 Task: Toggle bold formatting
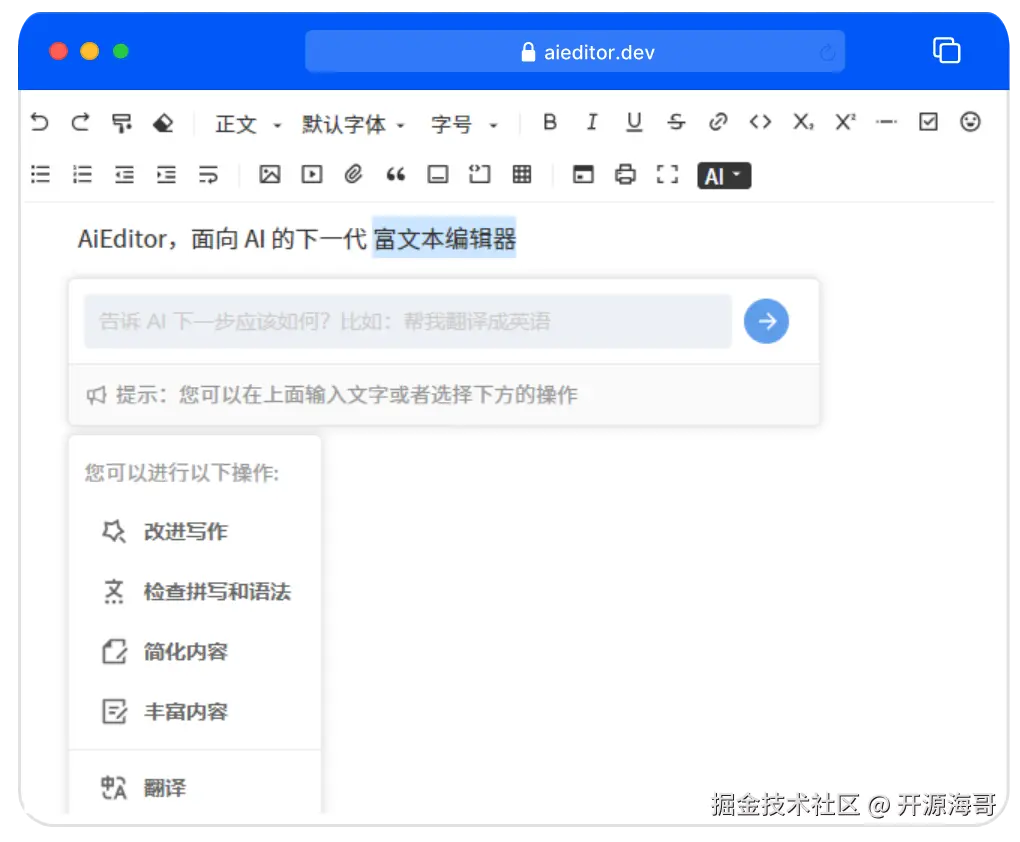click(550, 122)
